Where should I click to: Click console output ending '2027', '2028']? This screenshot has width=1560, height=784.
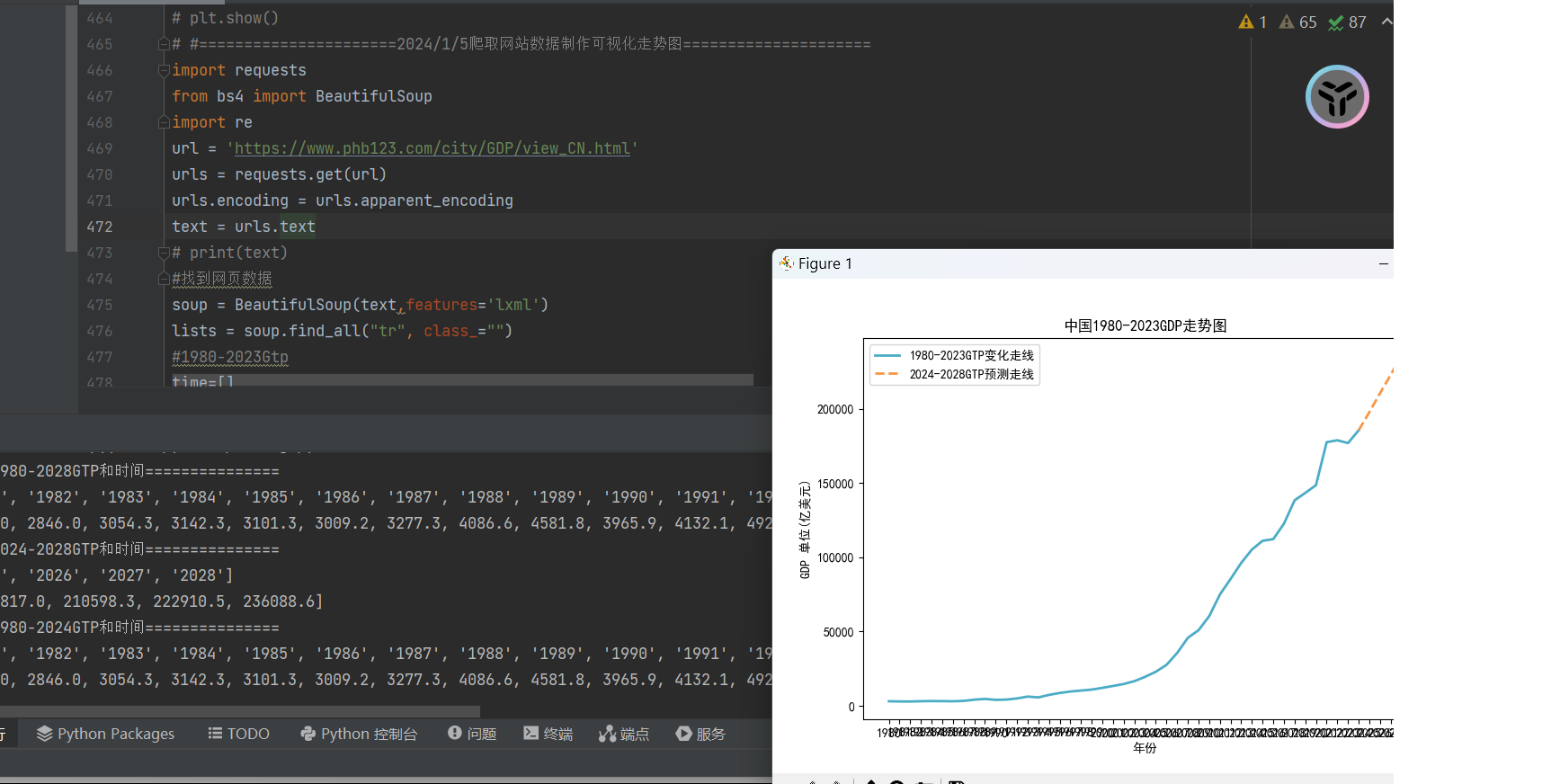pos(117,575)
